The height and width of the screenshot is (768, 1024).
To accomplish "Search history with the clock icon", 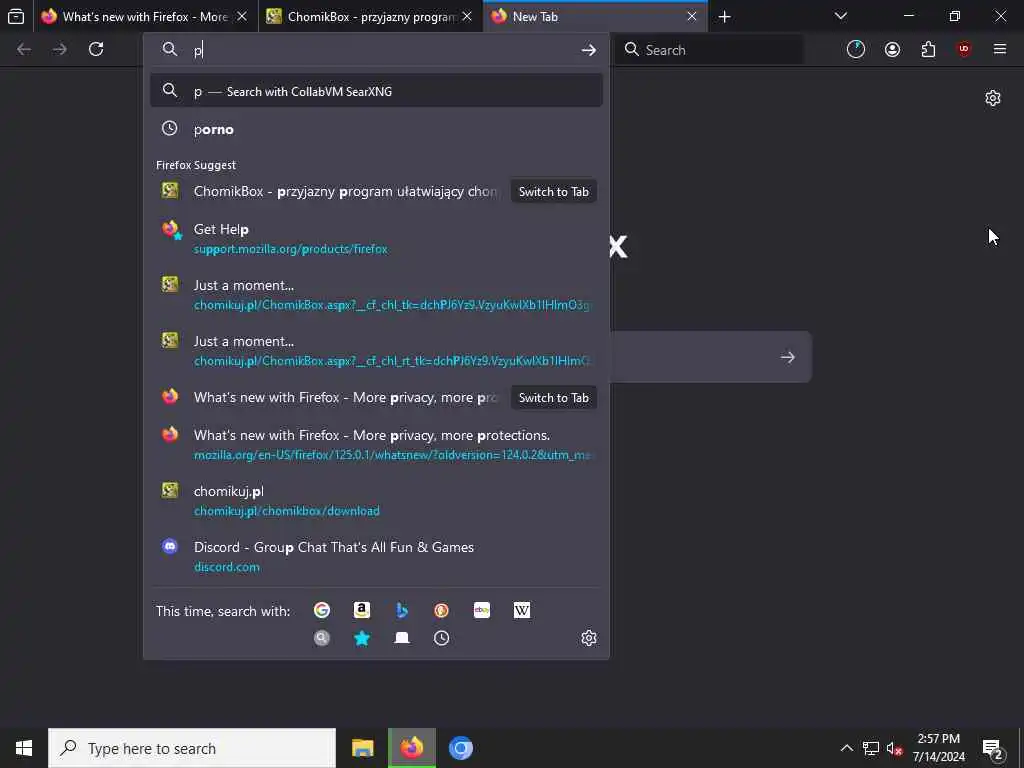I will point(441,638).
